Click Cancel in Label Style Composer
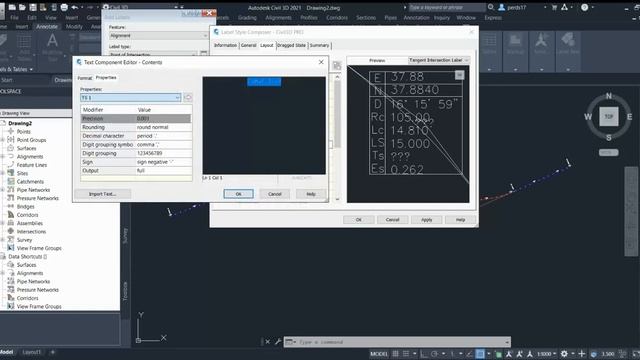 [393, 220]
